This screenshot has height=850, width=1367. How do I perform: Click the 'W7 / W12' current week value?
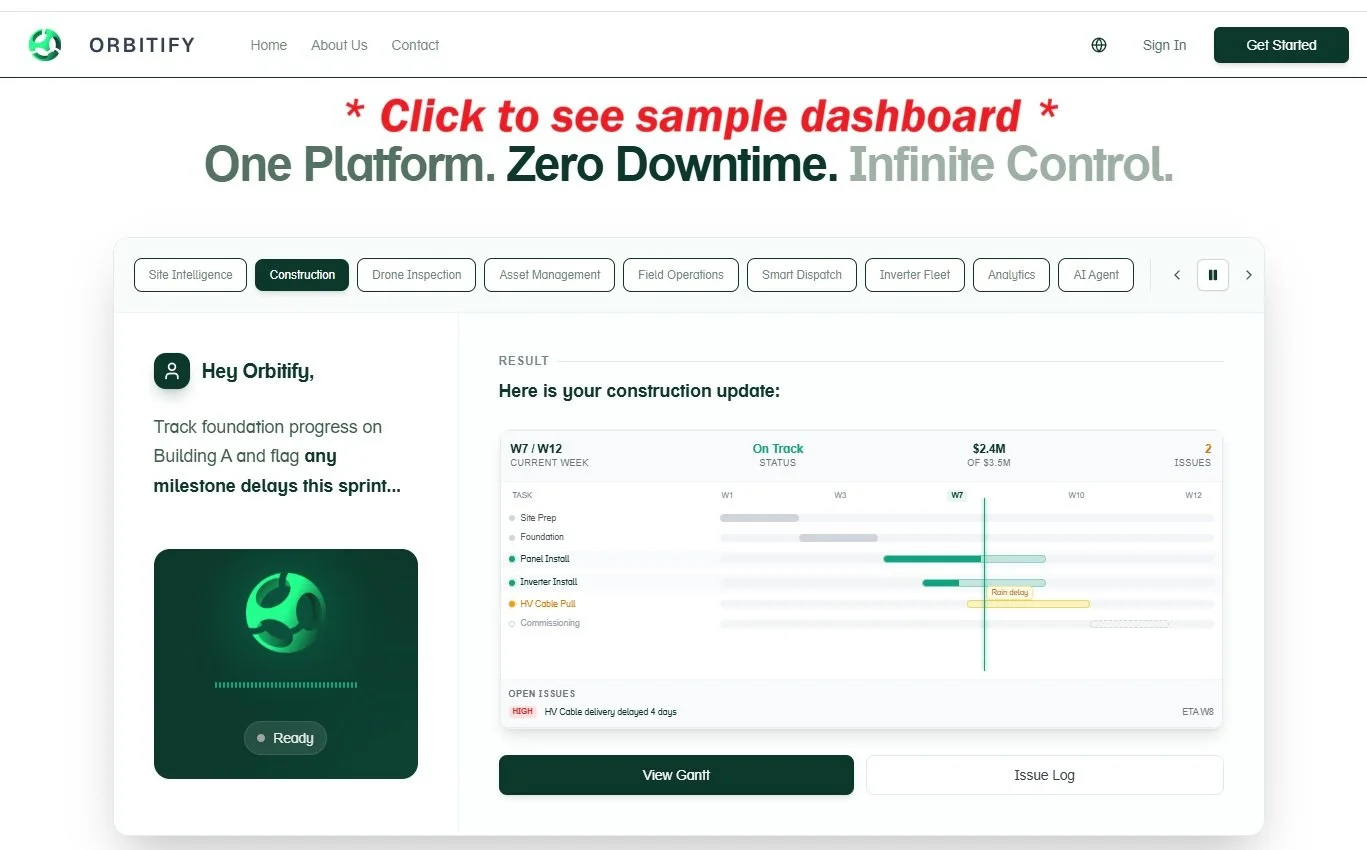click(x=536, y=449)
